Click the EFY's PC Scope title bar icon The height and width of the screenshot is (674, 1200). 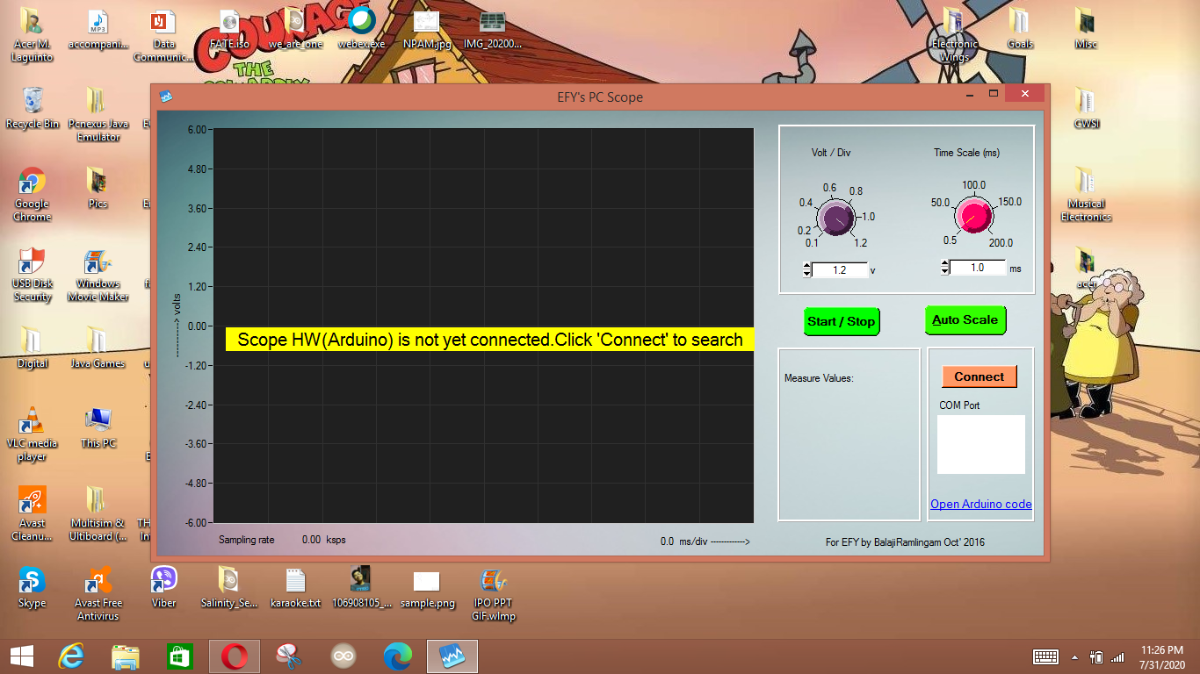click(167, 96)
